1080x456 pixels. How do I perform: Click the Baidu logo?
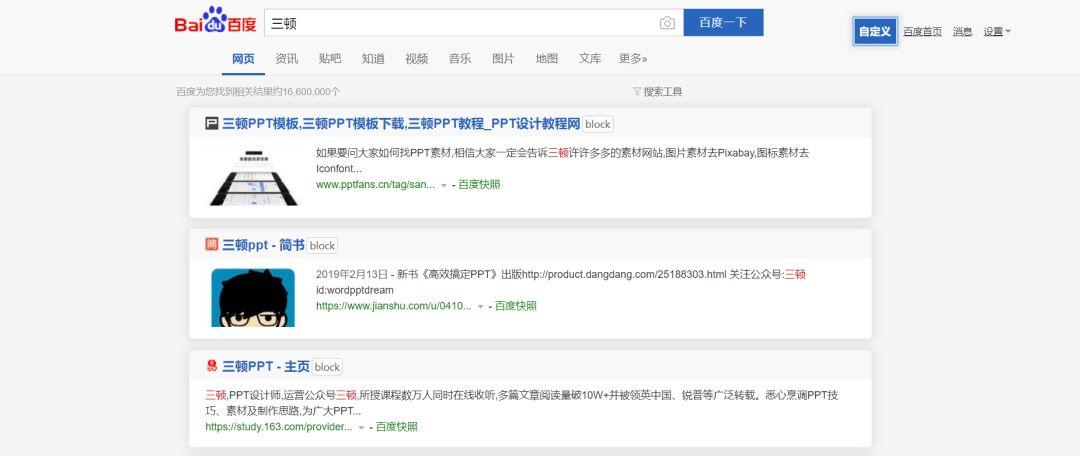pyautogui.click(x=215, y=21)
